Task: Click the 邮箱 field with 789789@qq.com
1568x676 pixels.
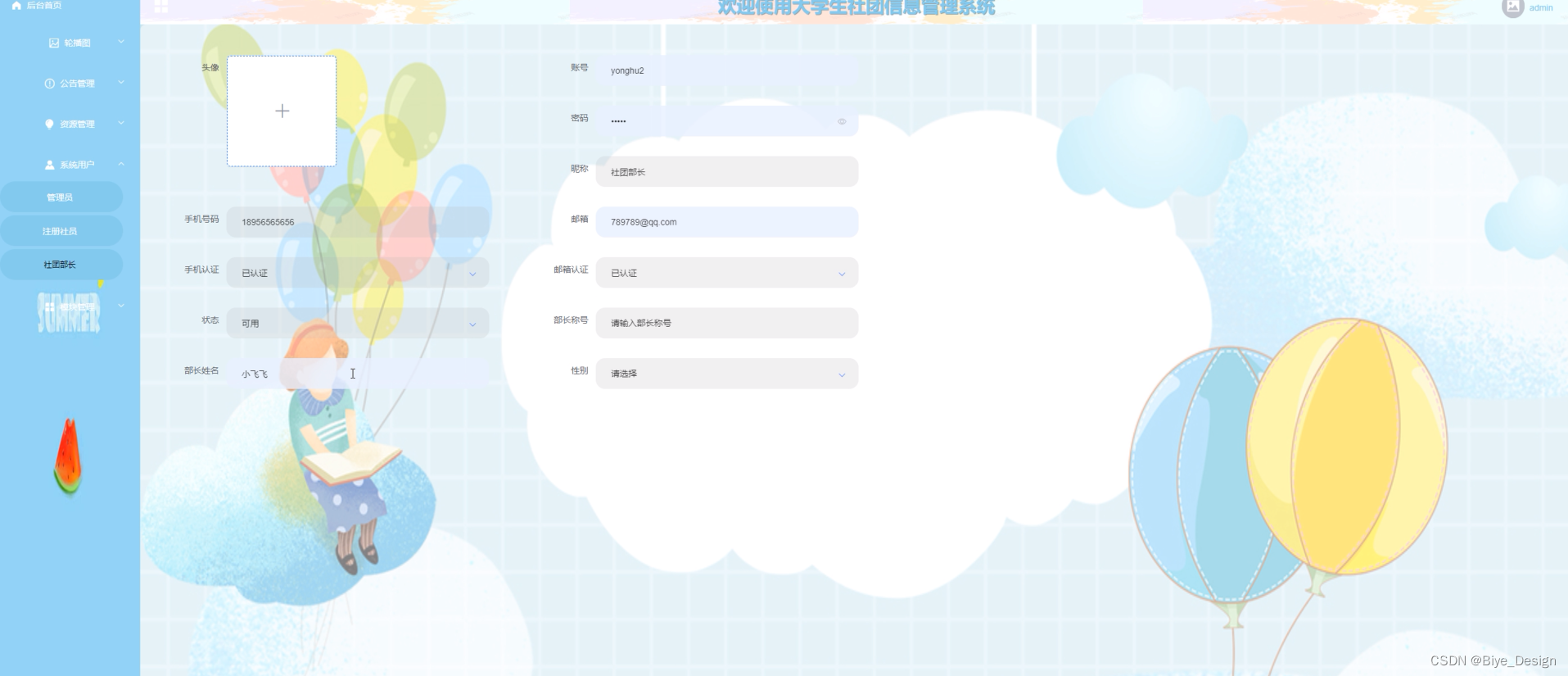Action: point(727,222)
